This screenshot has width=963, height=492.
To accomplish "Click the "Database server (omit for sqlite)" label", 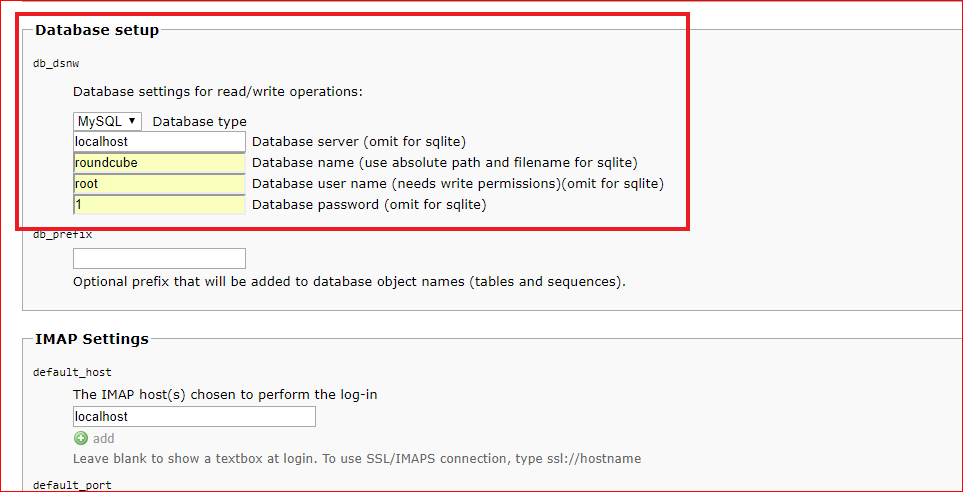I will click(358, 142).
